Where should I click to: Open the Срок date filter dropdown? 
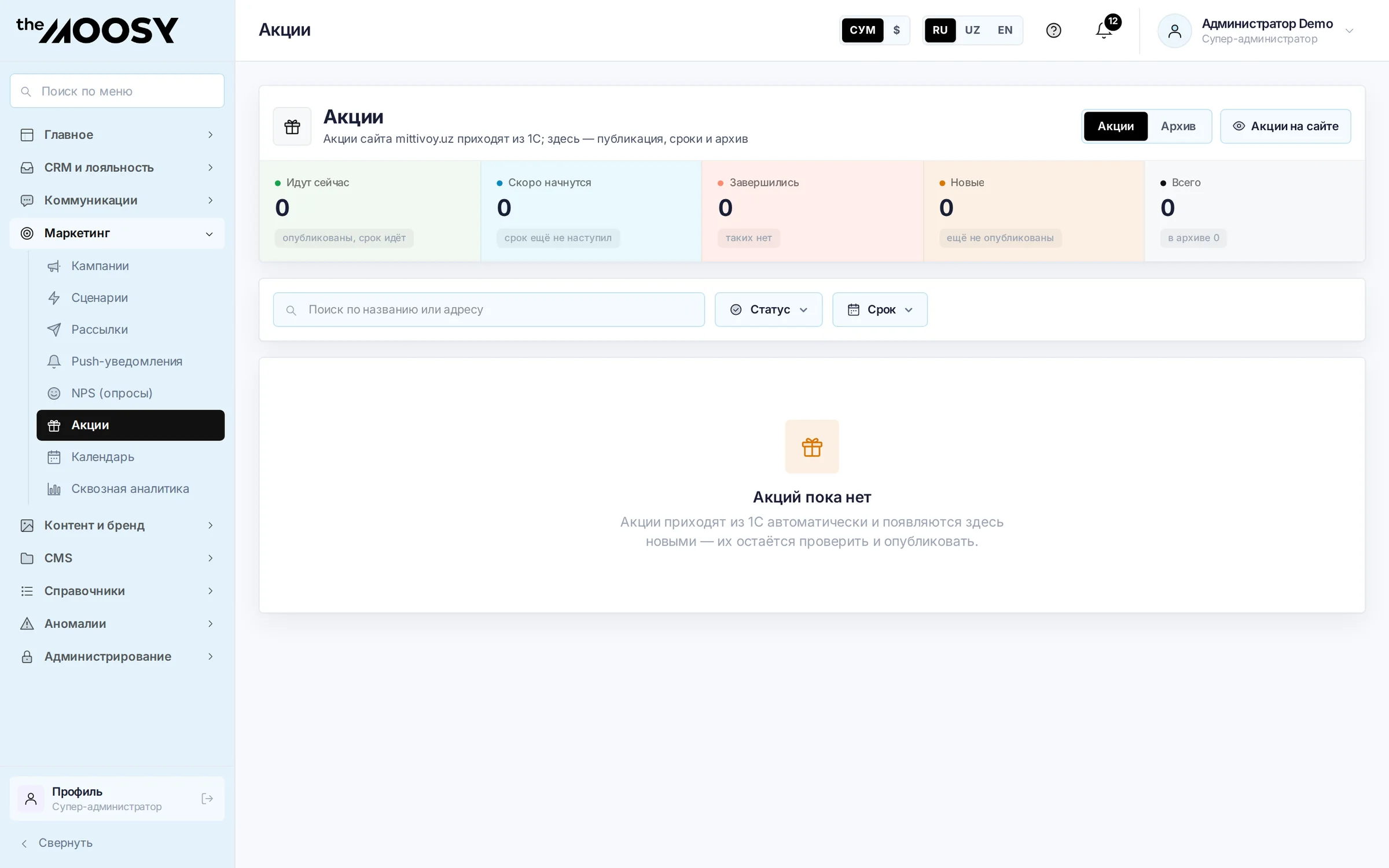pyautogui.click(x=880, y=310)
